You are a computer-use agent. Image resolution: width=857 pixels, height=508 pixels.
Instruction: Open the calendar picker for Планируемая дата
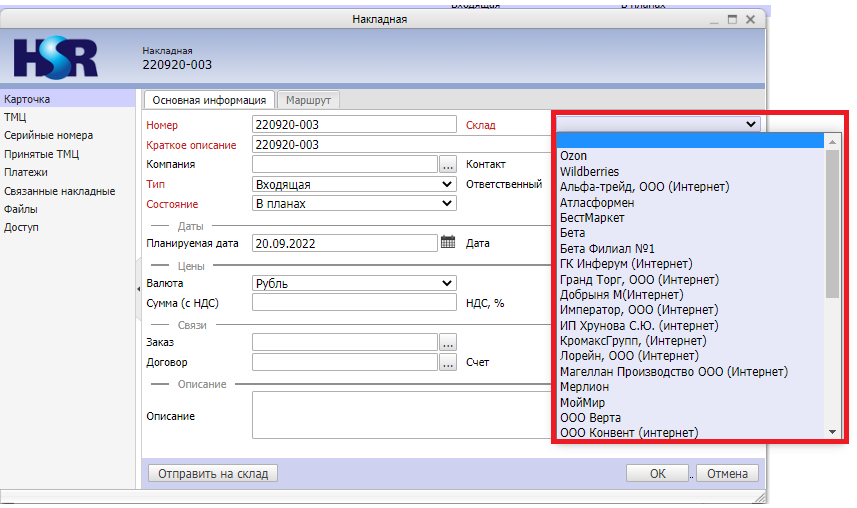[x=448, y=242]
